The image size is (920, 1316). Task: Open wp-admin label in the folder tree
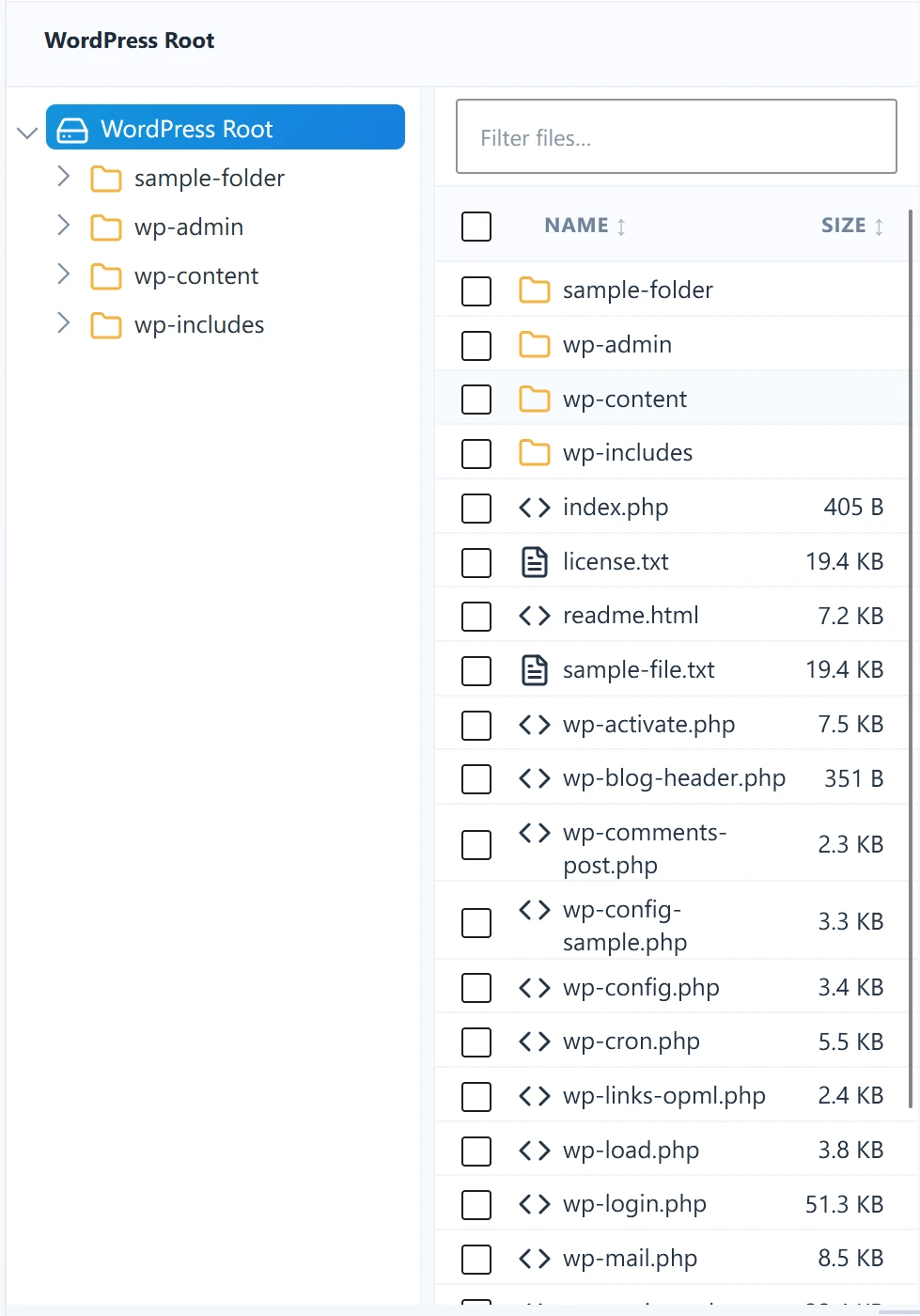tap(189, 227)
